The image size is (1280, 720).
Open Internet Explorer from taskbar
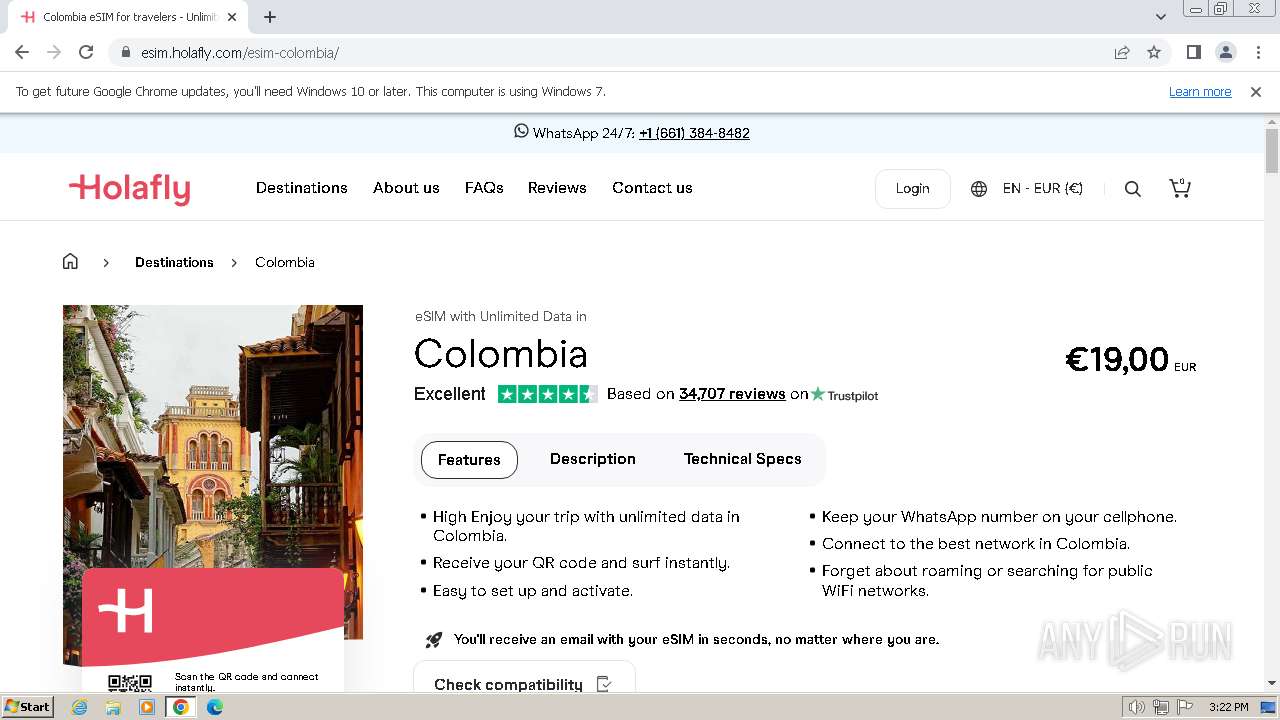(x=80, y=707)
